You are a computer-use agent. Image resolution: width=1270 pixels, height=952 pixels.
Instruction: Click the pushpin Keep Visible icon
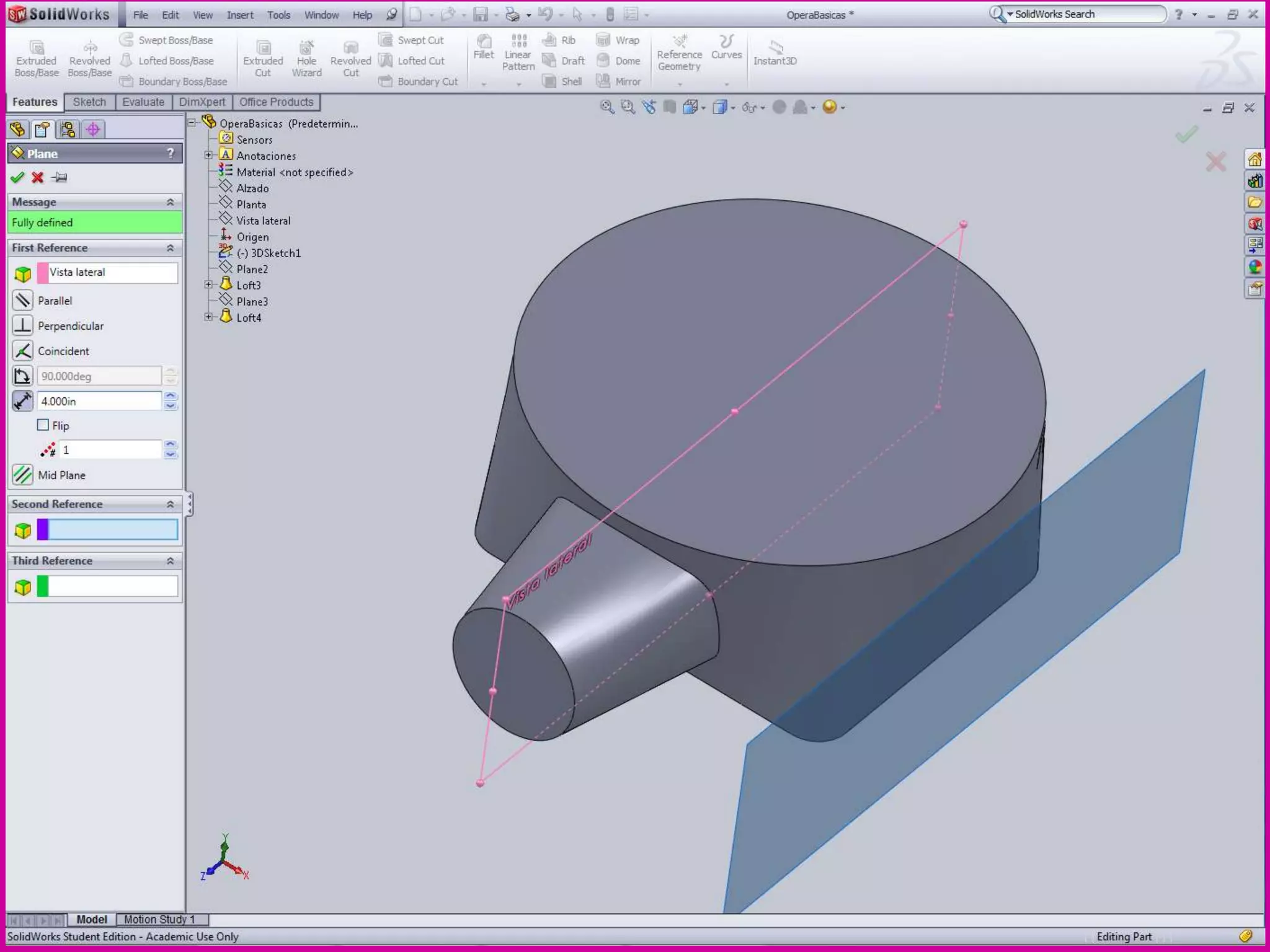[60, 178]
